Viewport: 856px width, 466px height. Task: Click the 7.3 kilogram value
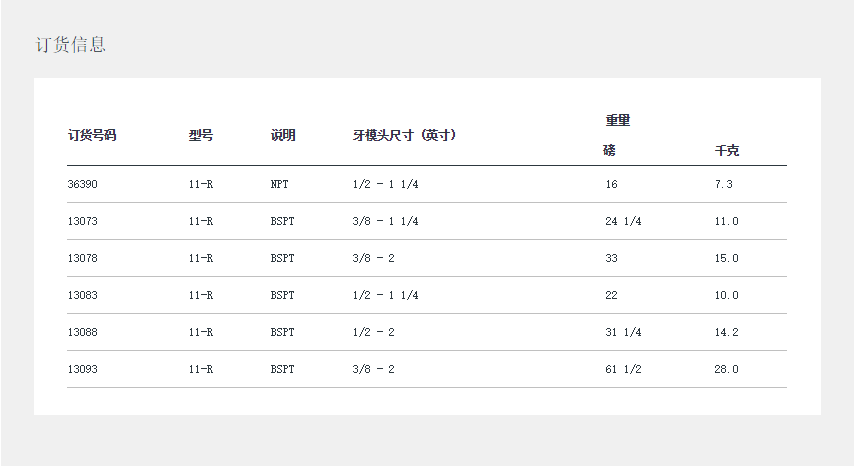[x=725, y=184]
